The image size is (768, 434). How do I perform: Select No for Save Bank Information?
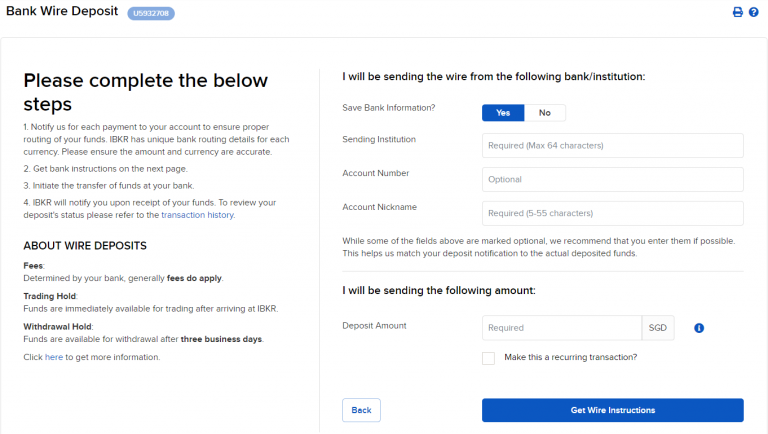545,113
